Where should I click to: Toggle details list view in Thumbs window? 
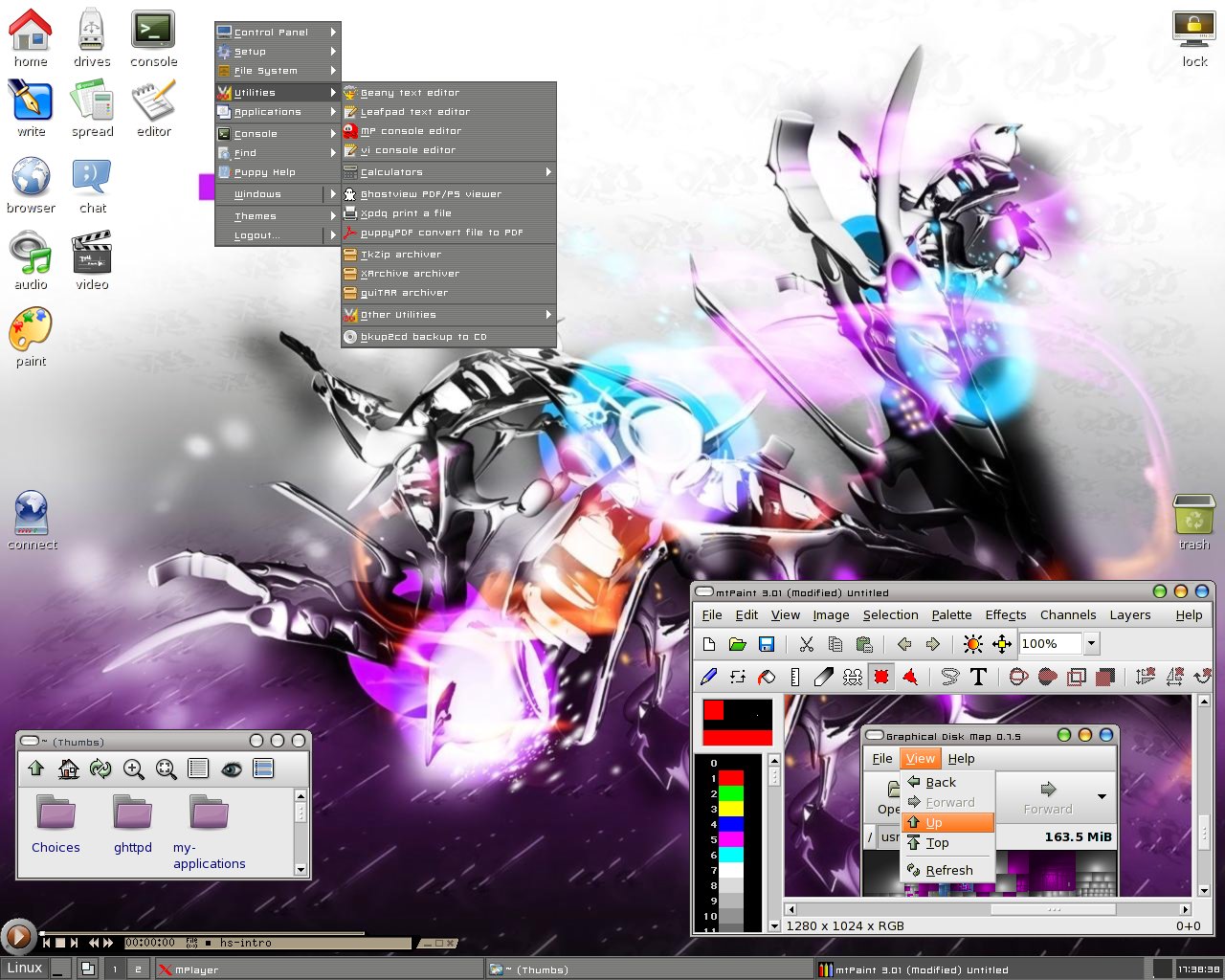[x=198, y=768]
